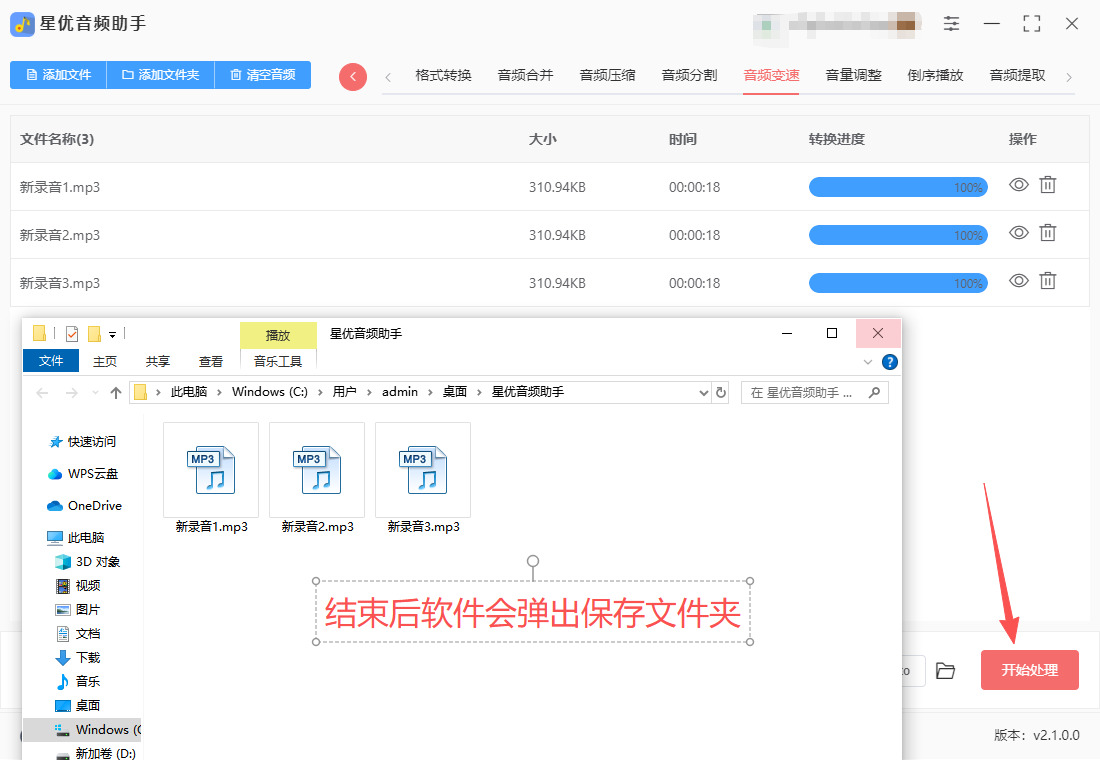This screenshot has height=760, width=1100.
Task: Click the eye icon on 新录音3.mp3 row
Action: tap(1018, 281)
